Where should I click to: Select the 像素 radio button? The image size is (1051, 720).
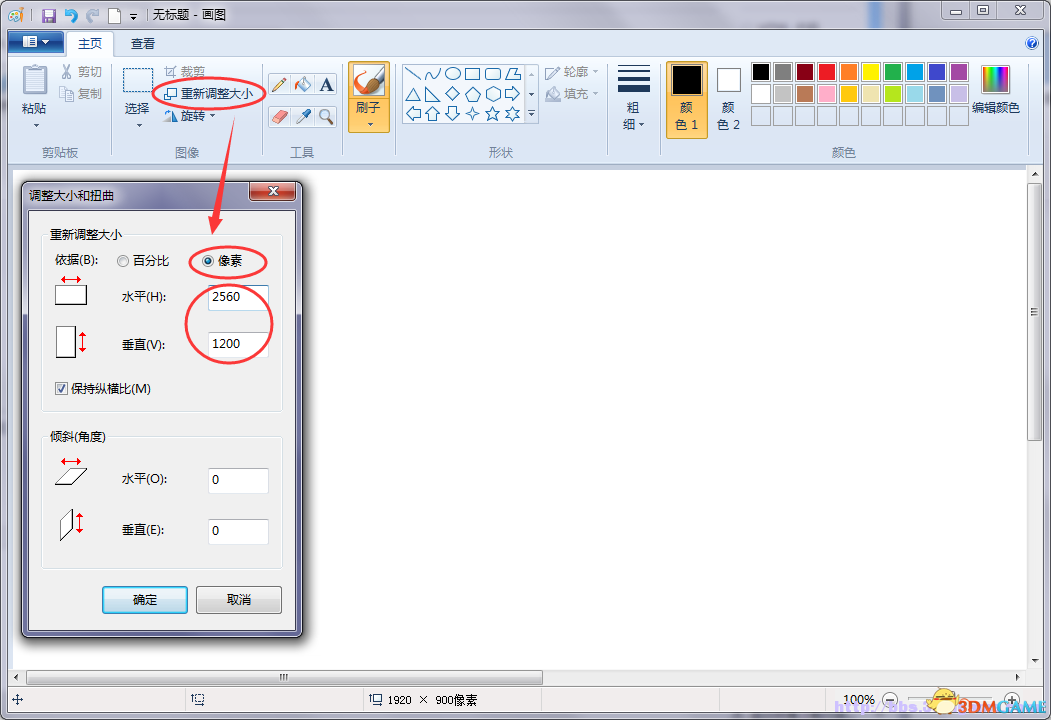coord(208,261)
